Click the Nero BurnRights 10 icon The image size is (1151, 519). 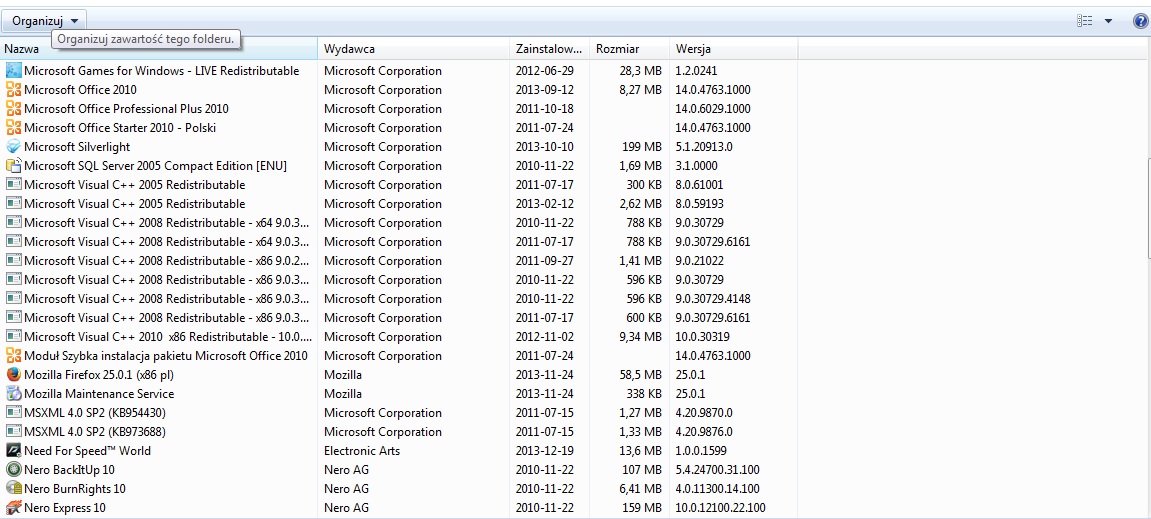(13, 489)
